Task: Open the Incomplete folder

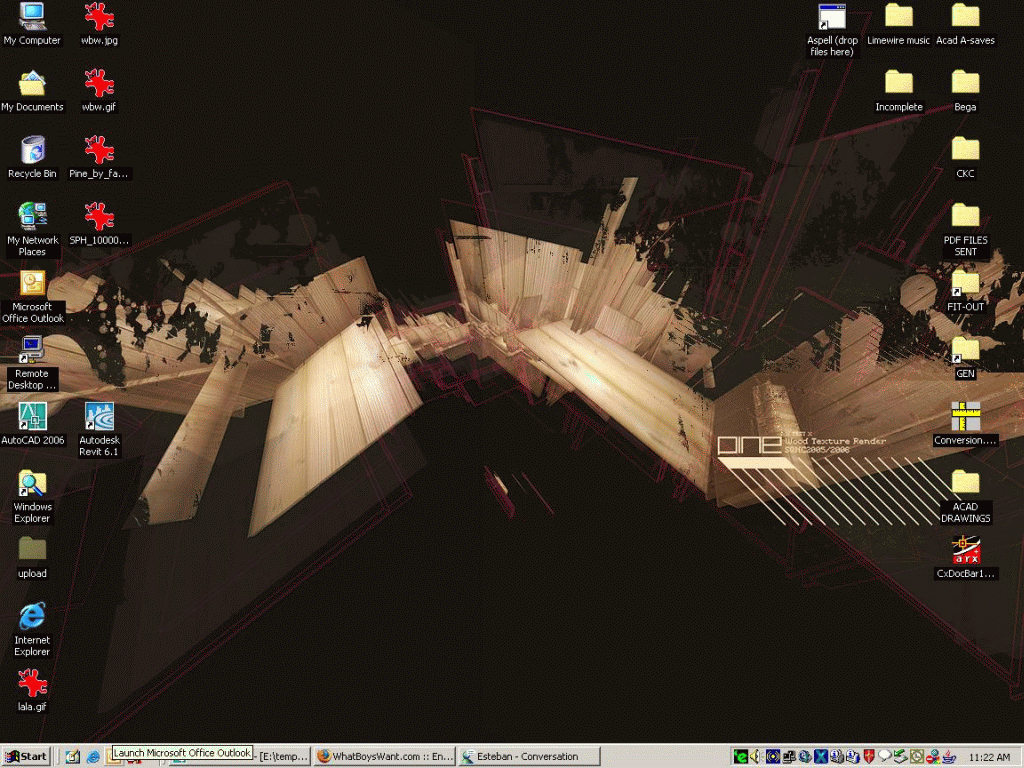Action: click(x=899, y=91)
